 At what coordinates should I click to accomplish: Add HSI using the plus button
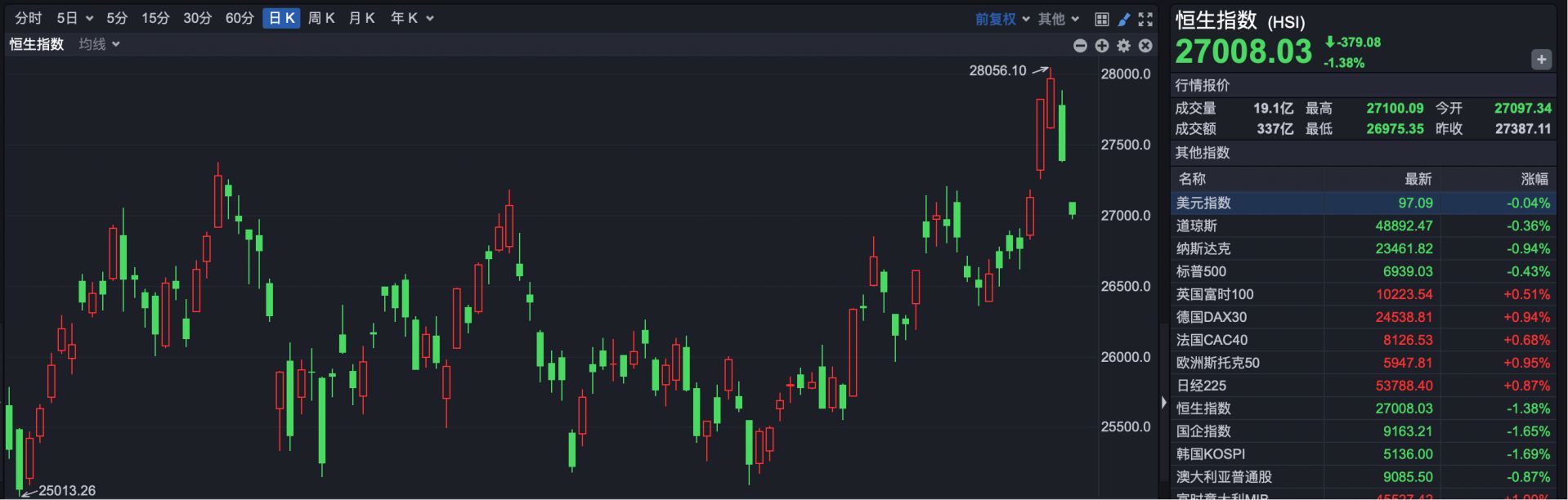click(x=1541, y=60)
